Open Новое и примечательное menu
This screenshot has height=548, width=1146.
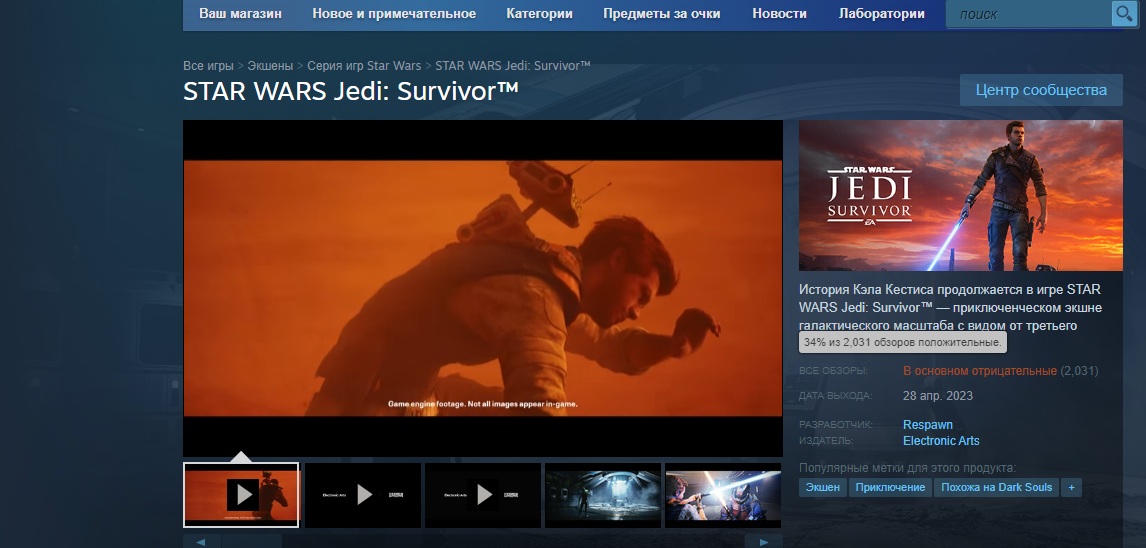[x=394, y=14]
